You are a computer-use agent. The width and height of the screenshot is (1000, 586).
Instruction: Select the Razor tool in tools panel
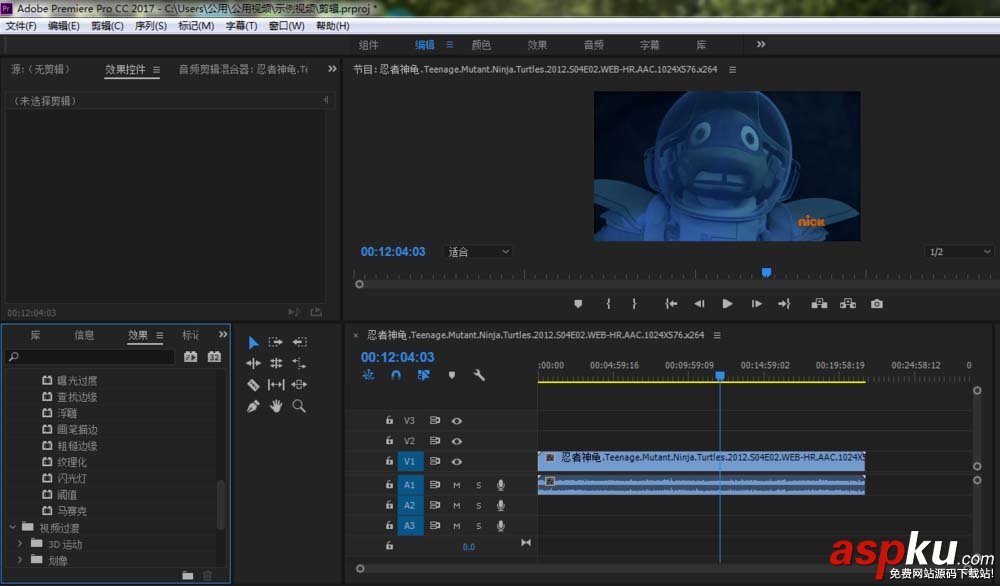(x=253, y=385)
